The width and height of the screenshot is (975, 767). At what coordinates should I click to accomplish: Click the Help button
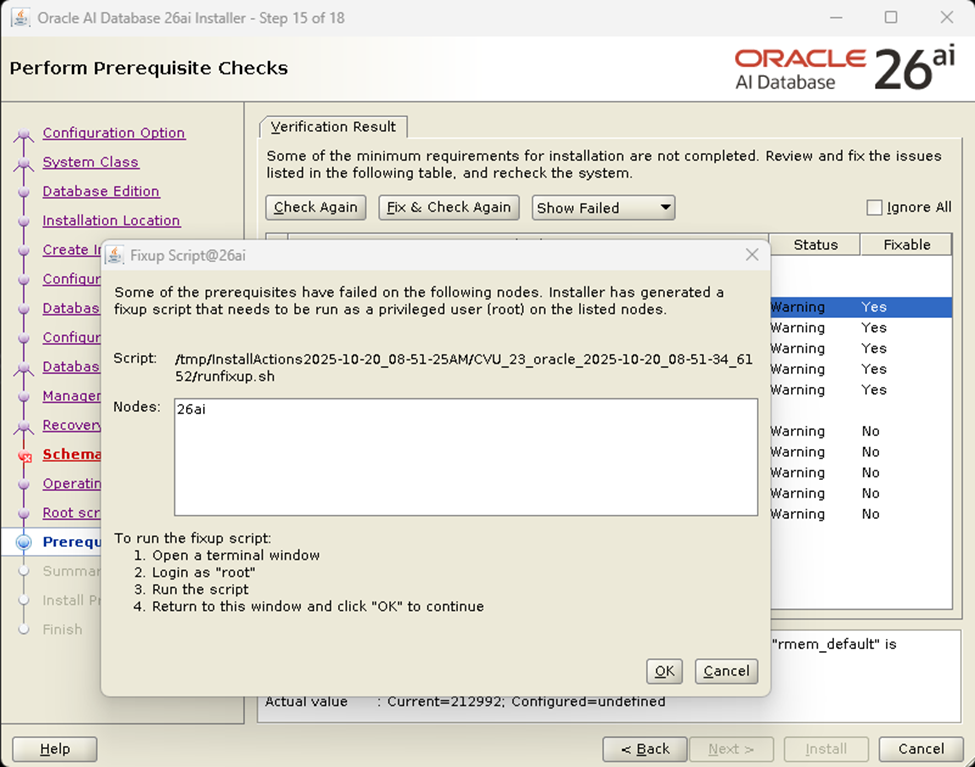(55, 749)
